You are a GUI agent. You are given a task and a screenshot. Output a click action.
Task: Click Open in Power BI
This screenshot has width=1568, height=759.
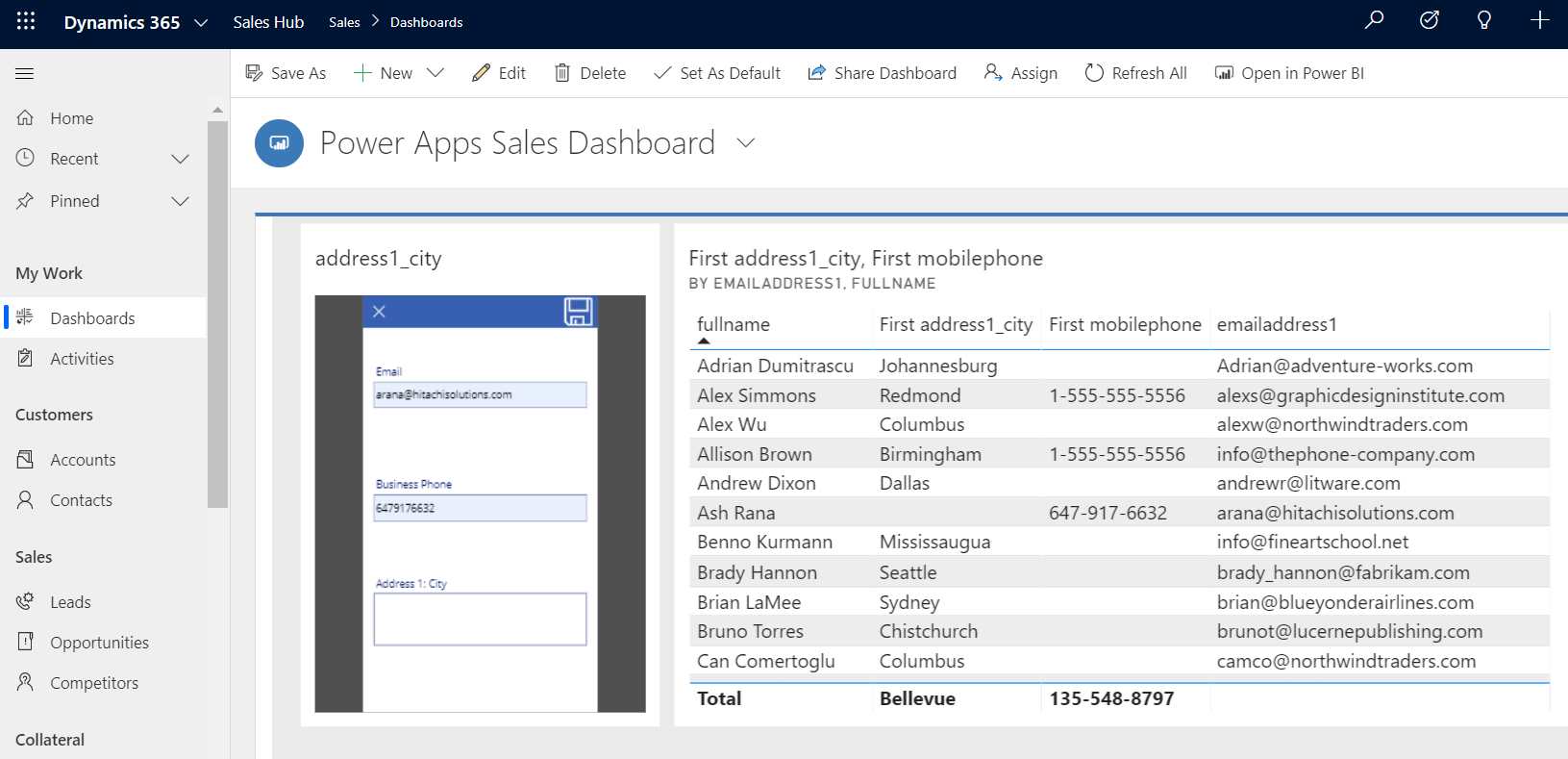tap(1289, 73)
